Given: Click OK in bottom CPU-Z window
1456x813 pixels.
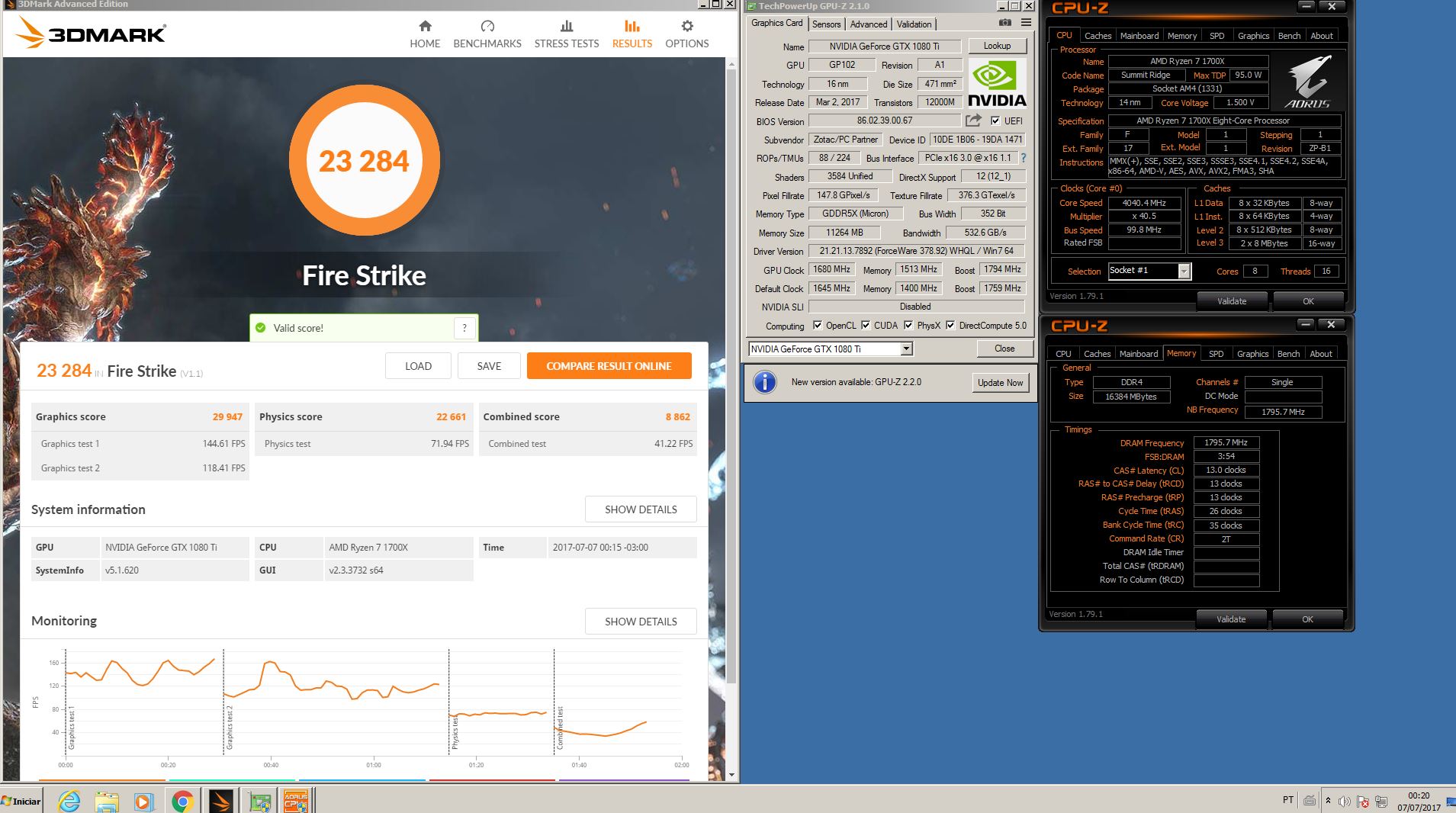Looking at the screenshot, I should pos(1307,619).
